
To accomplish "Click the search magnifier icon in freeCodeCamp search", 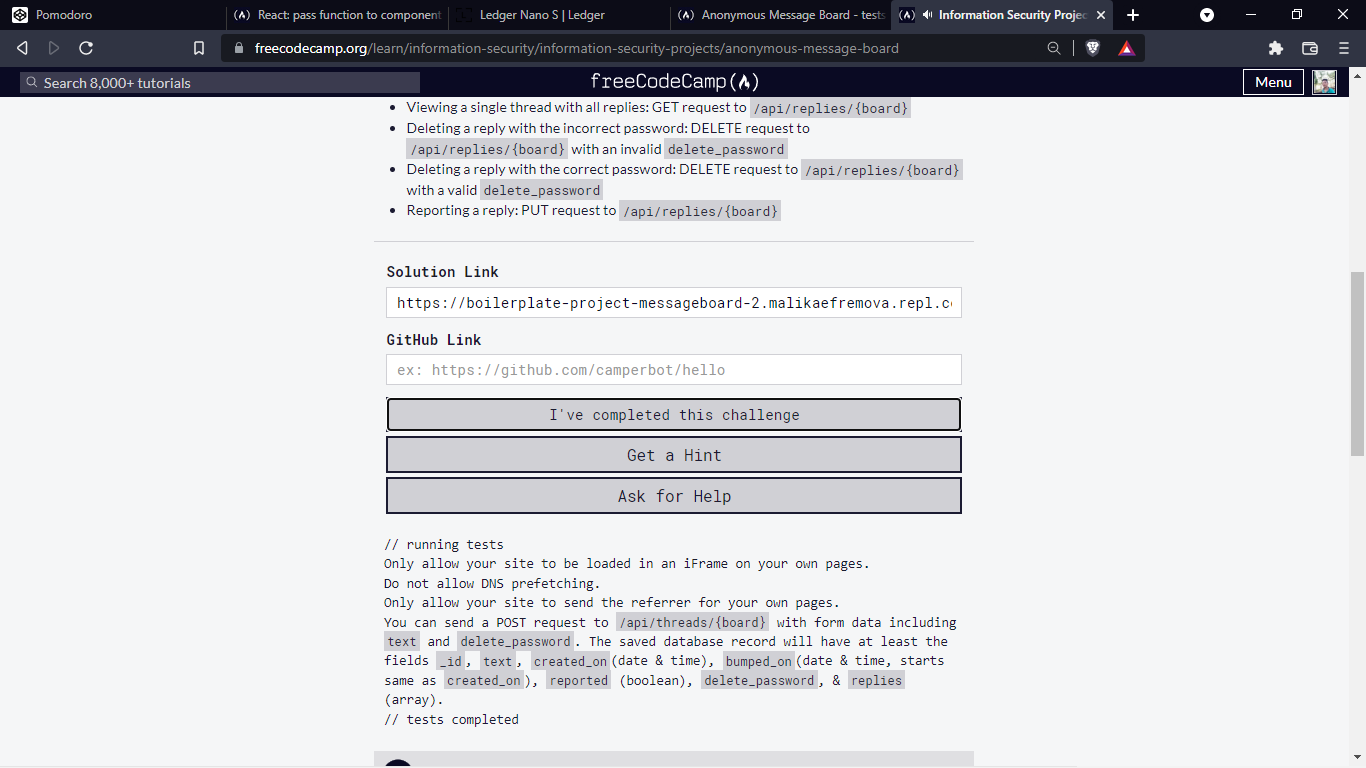I will click(x=32, y=83).
